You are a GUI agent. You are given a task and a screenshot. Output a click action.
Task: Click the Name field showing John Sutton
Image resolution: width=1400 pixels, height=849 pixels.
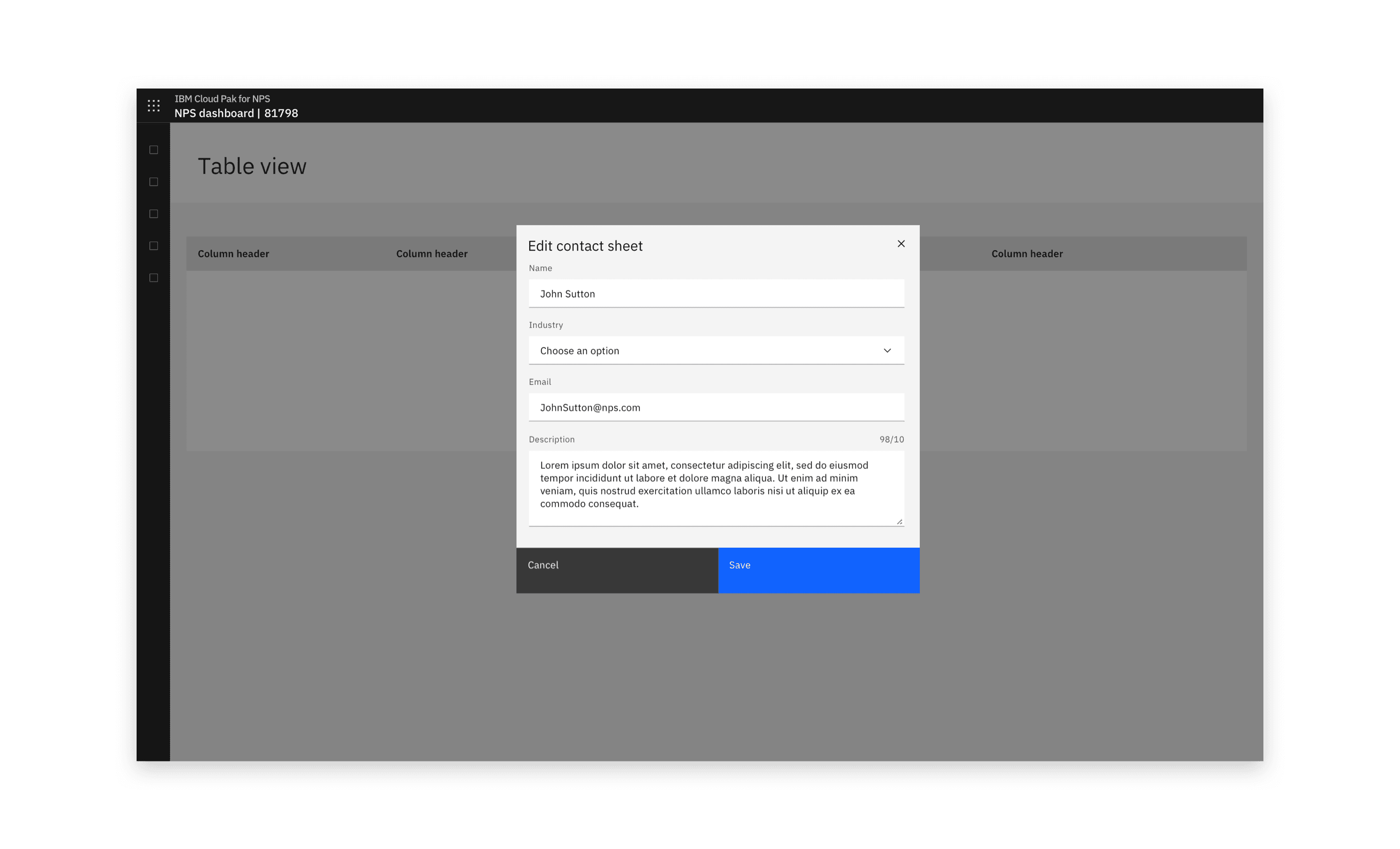point(716,294)
